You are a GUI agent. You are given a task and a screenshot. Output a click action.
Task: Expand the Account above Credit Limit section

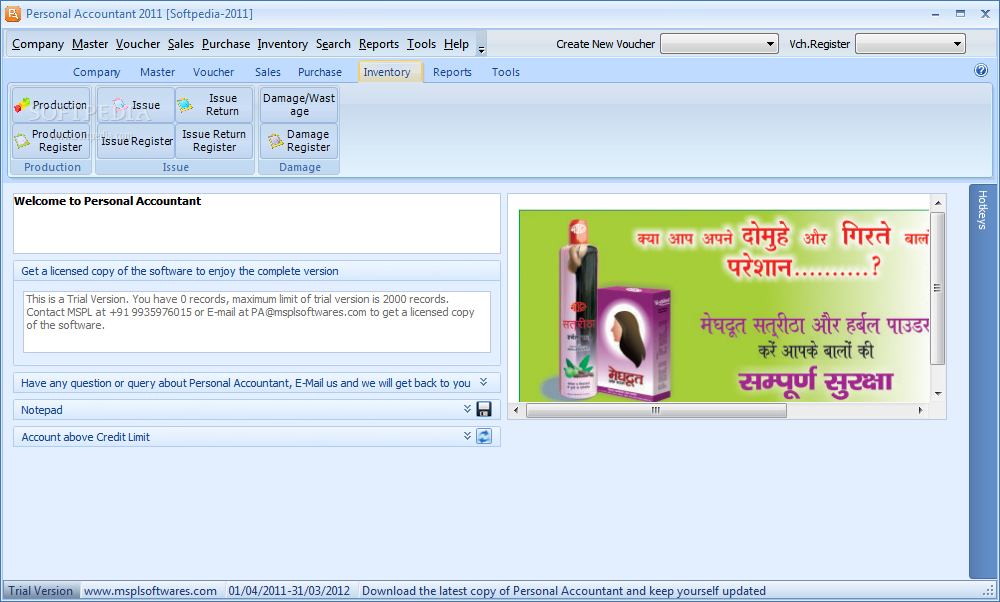tap(467, 436)
